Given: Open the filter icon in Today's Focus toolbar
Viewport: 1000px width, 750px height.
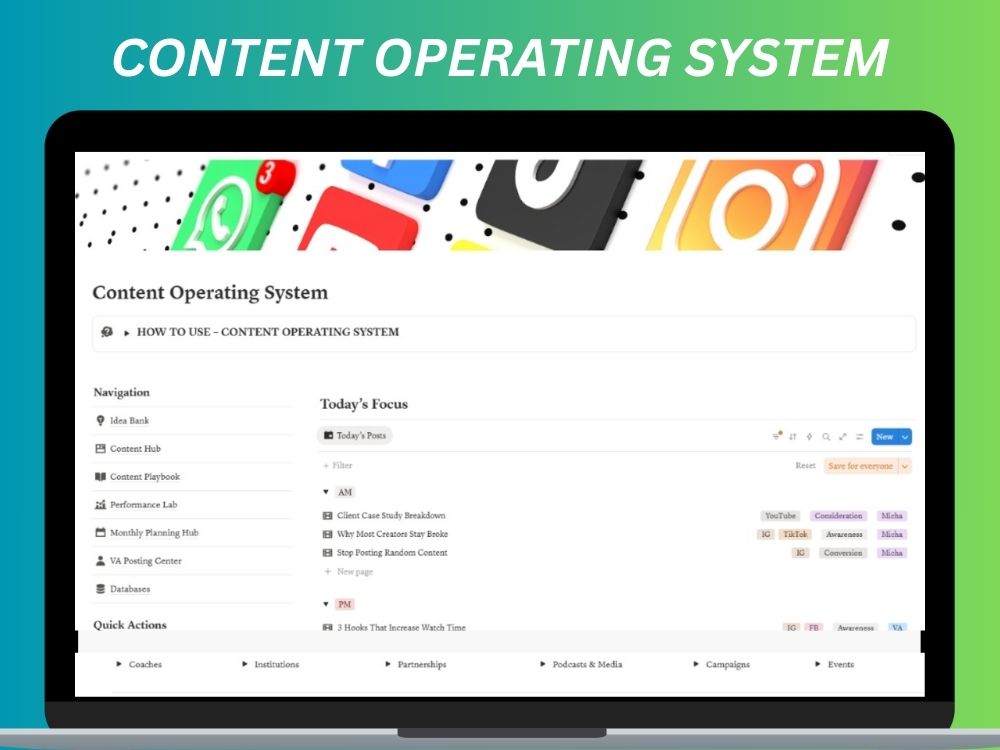Looking at the screenshot, I should point(777,436).
